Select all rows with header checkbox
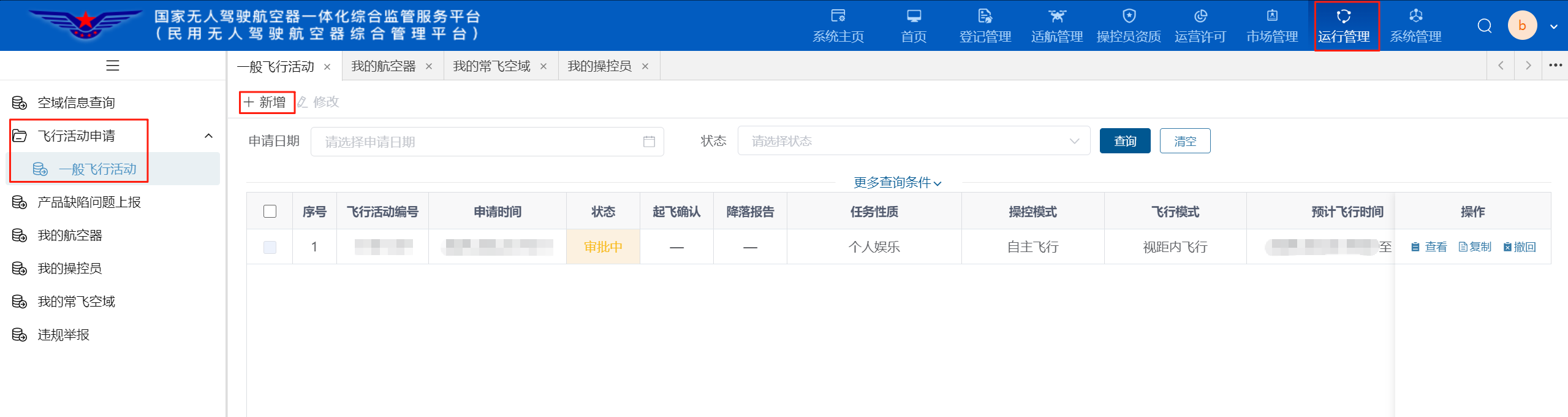The image size is (1568, 417). (x=270, y=212)
